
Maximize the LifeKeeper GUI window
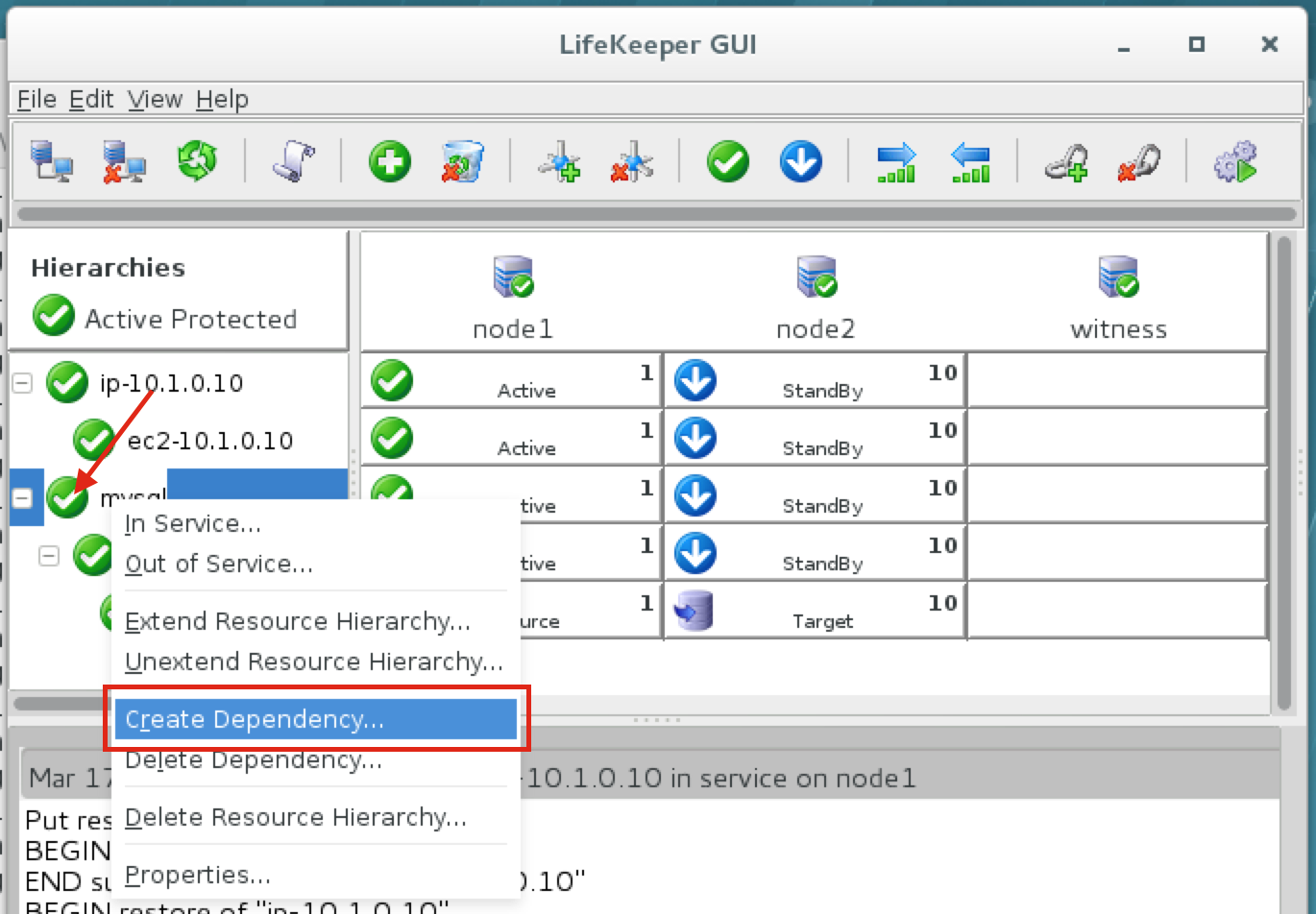point(1196,44)
